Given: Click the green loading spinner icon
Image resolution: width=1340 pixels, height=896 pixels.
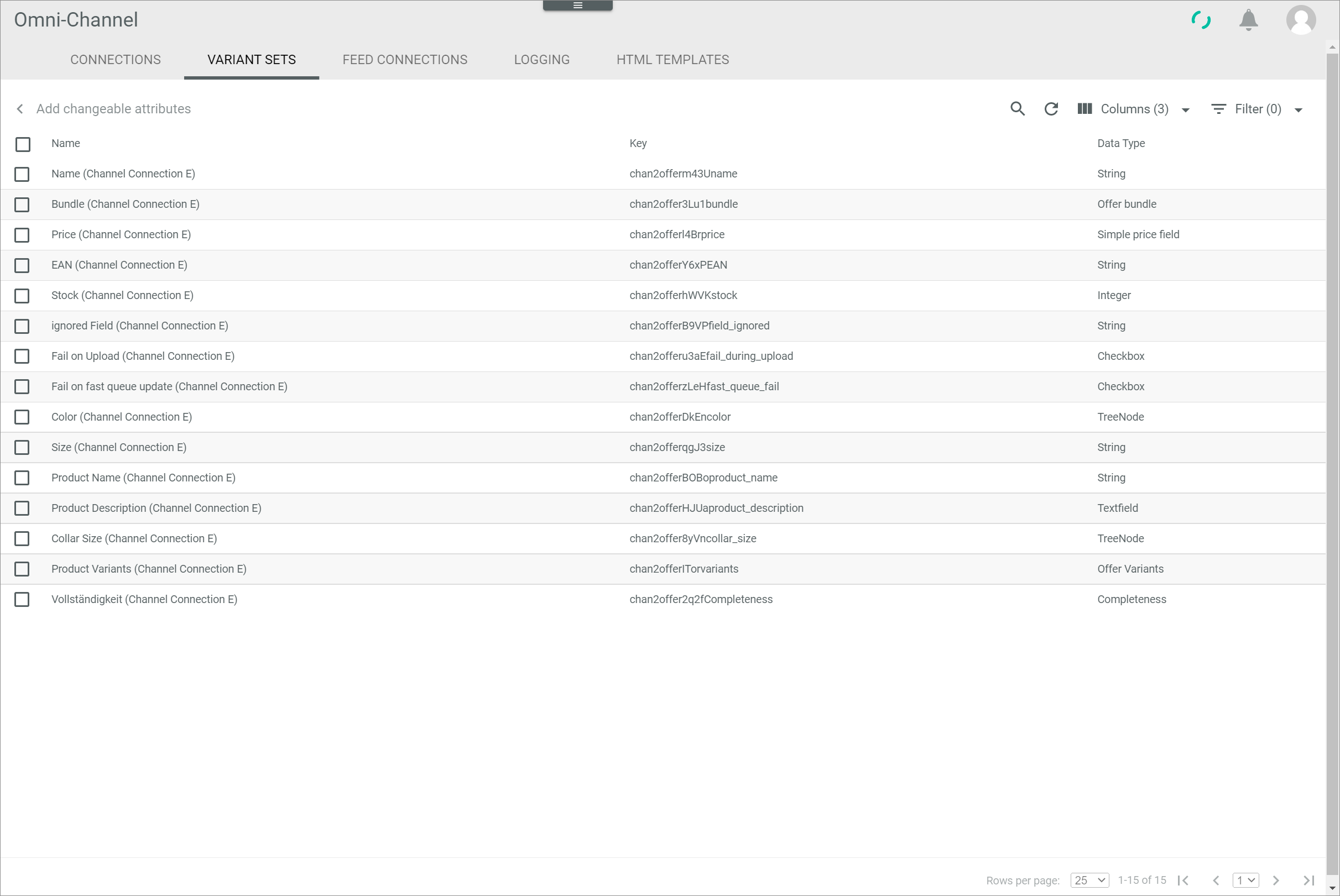Looking at the screenshot, I should click(x=1201, y=20).
